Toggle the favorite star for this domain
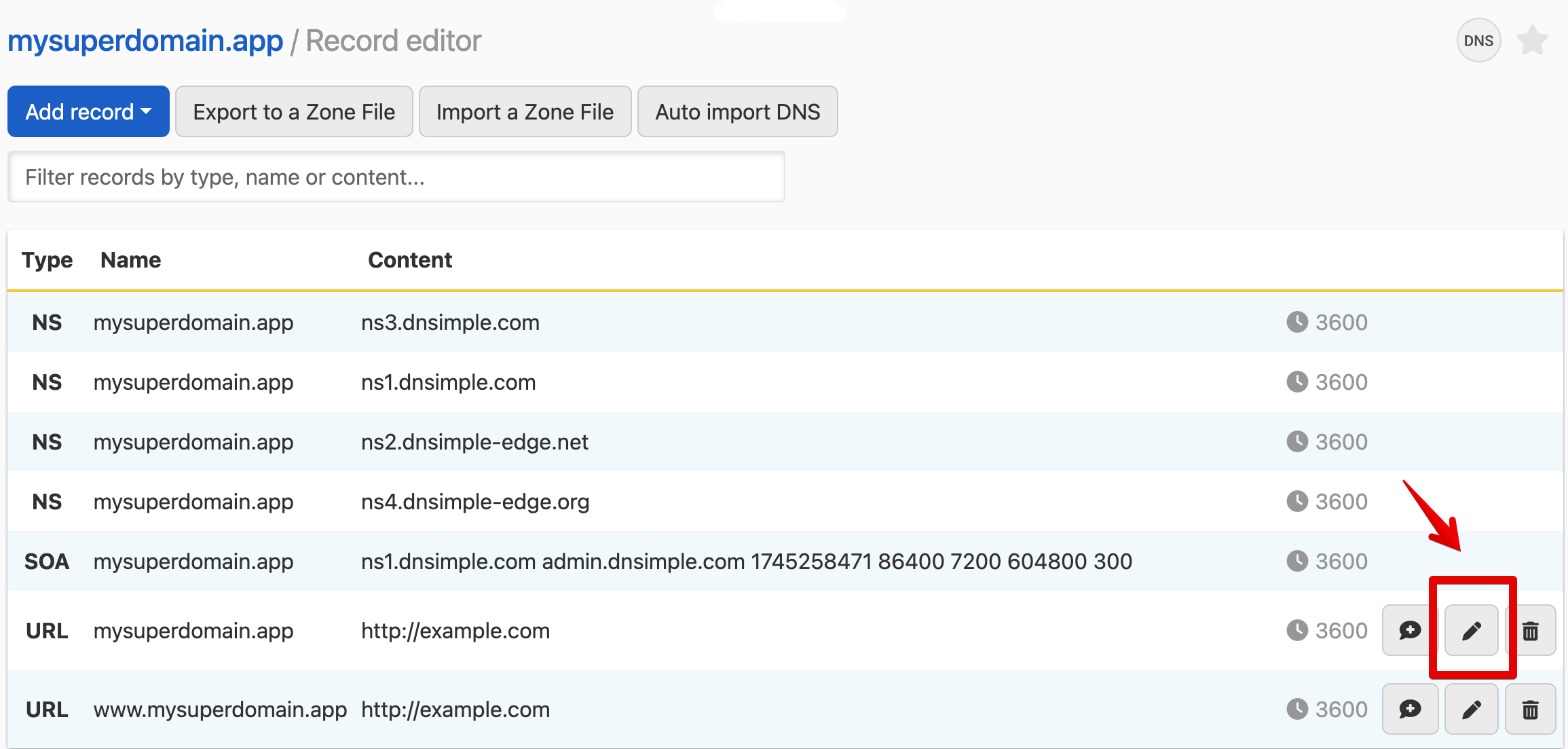 coord(1532,40)
